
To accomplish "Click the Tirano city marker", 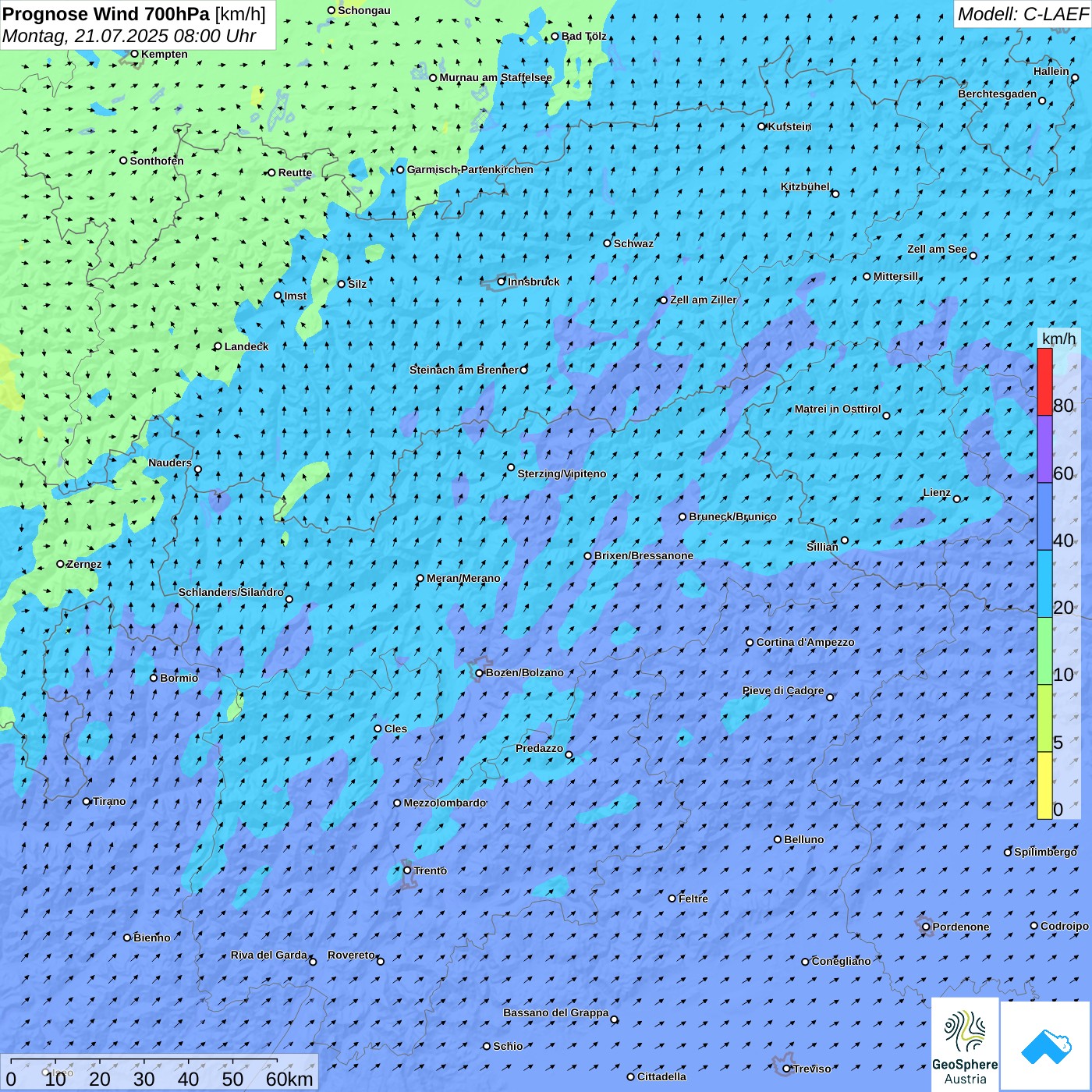I will pos(87,801).
